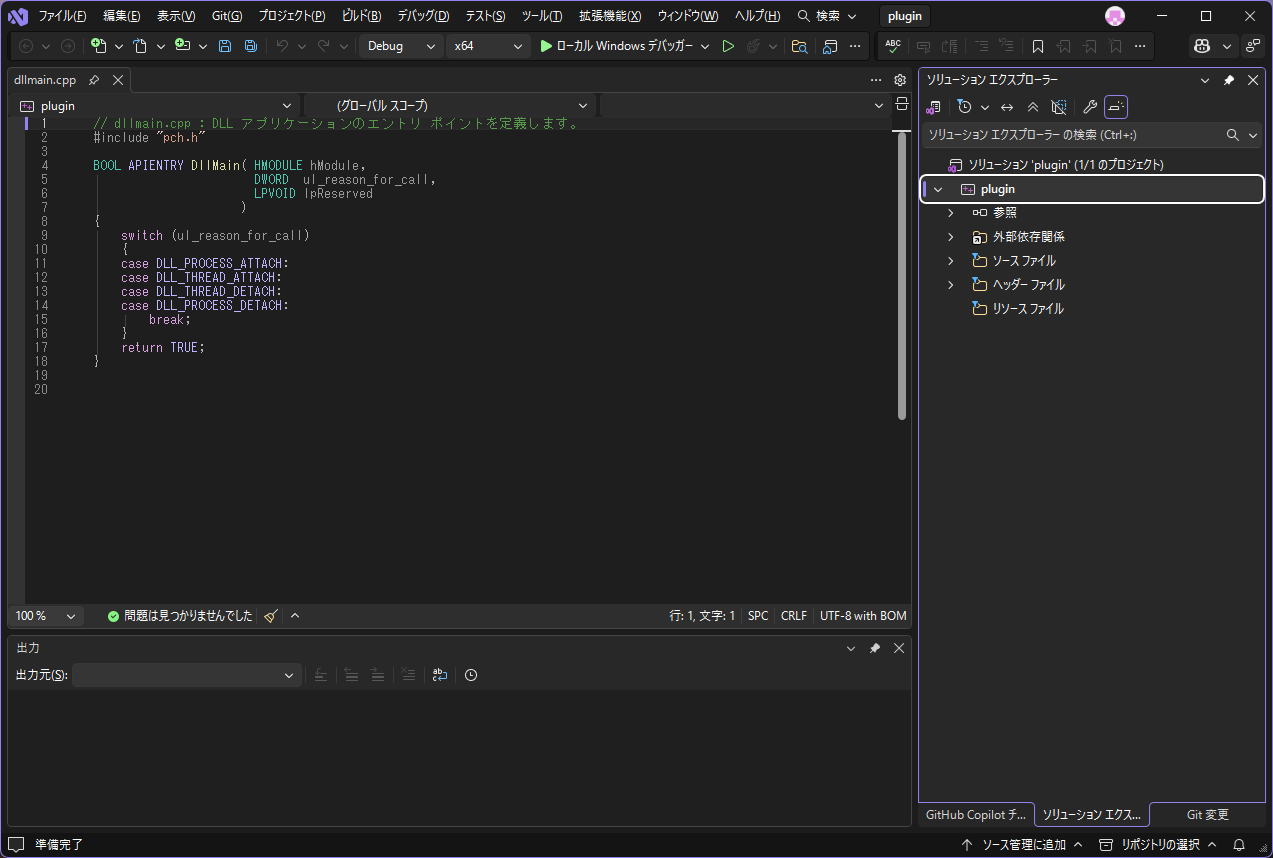The height and width of the screenshot is (858, 1273).
Task: Open Properties wrench icon in Solution Explorer
Action: (x=1090, y=107)
